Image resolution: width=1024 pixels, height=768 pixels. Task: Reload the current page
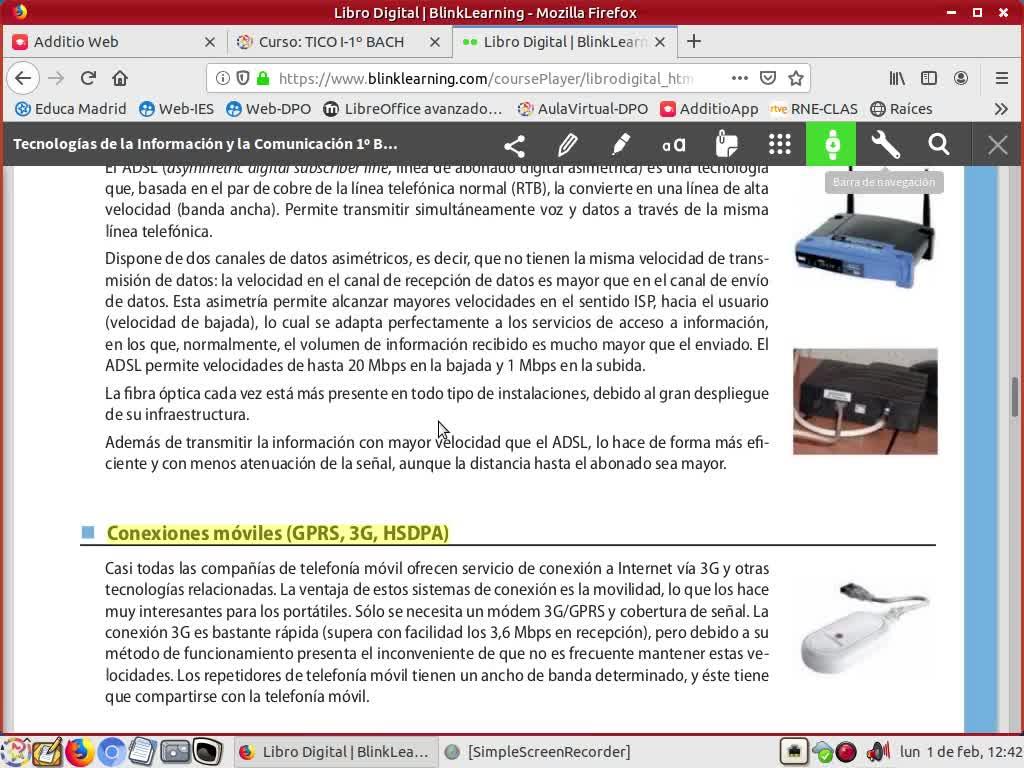88,78
